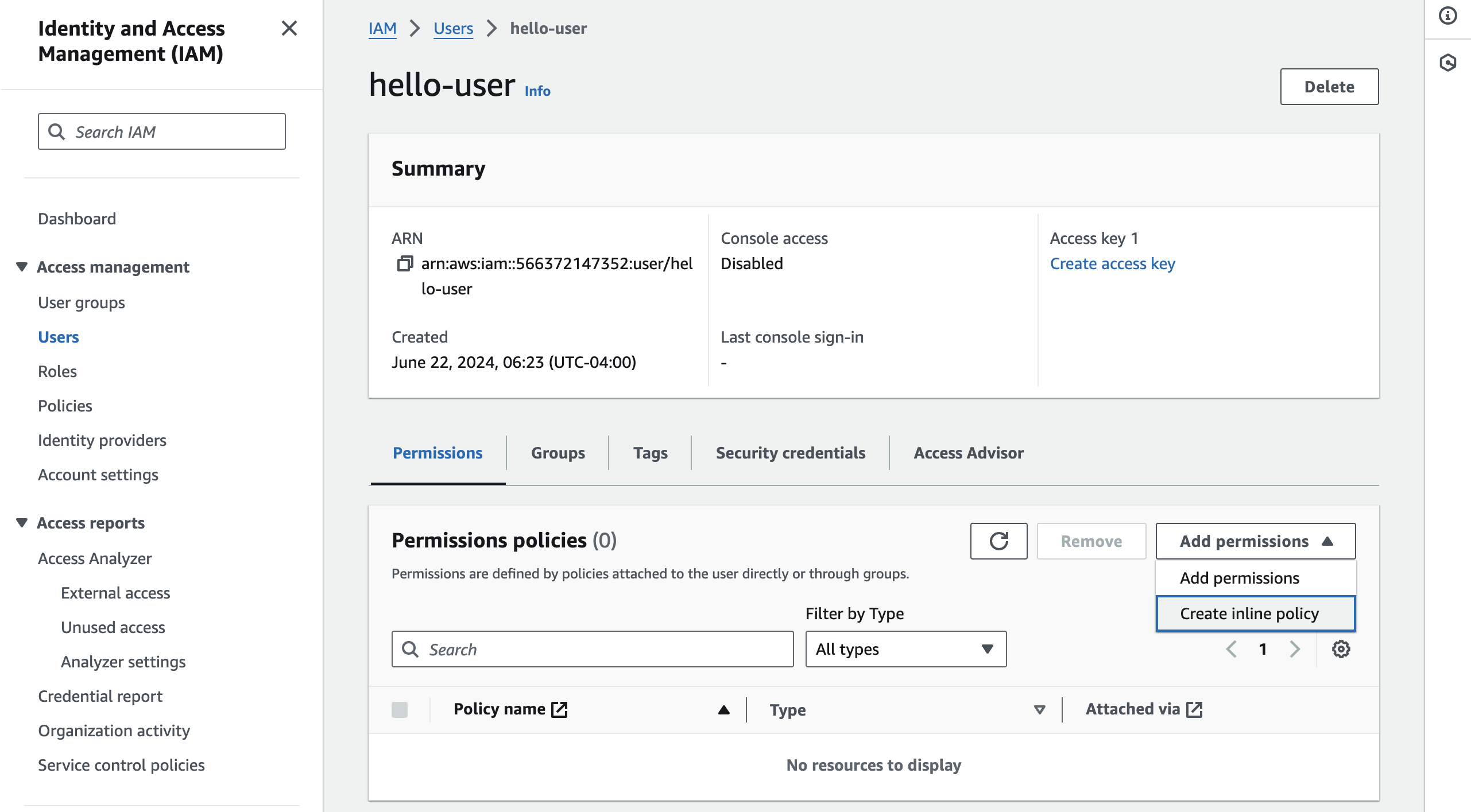Collapse the Access management section

pyautogui.click(x=22, y=267)
